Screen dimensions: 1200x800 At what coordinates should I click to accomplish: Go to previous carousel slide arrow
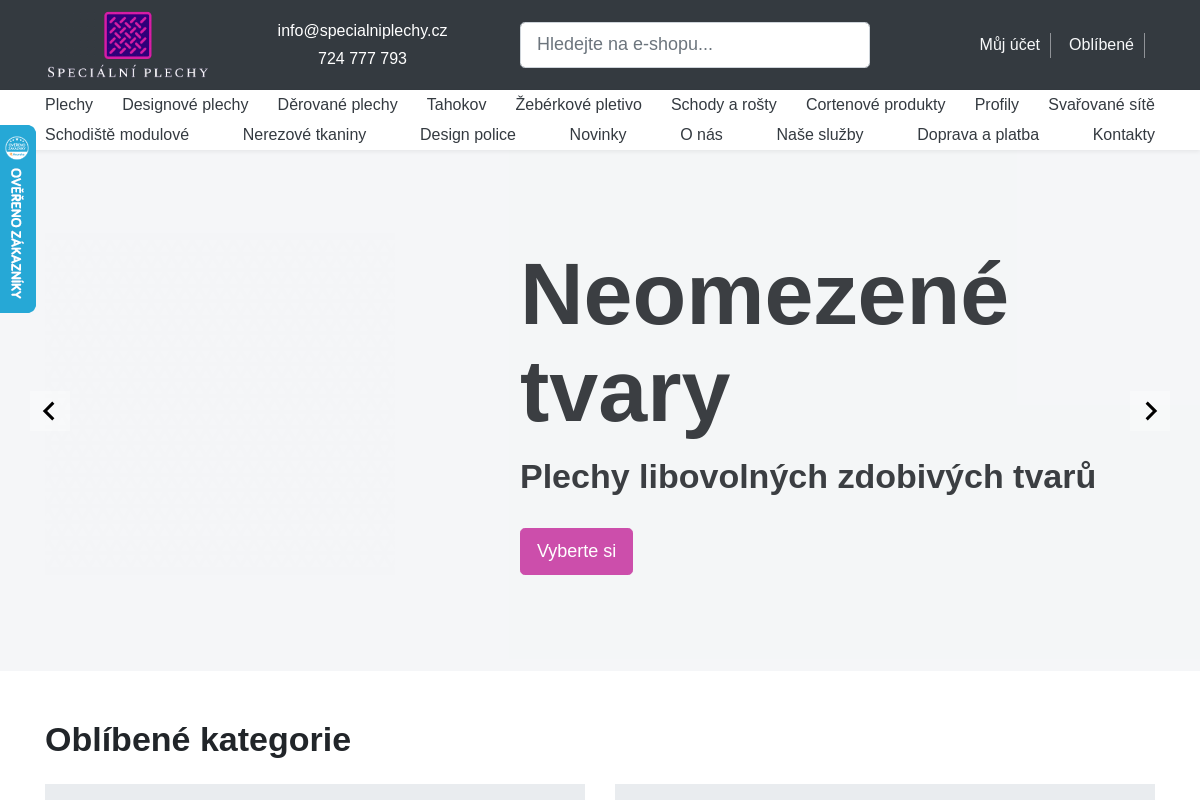[49, 411]
